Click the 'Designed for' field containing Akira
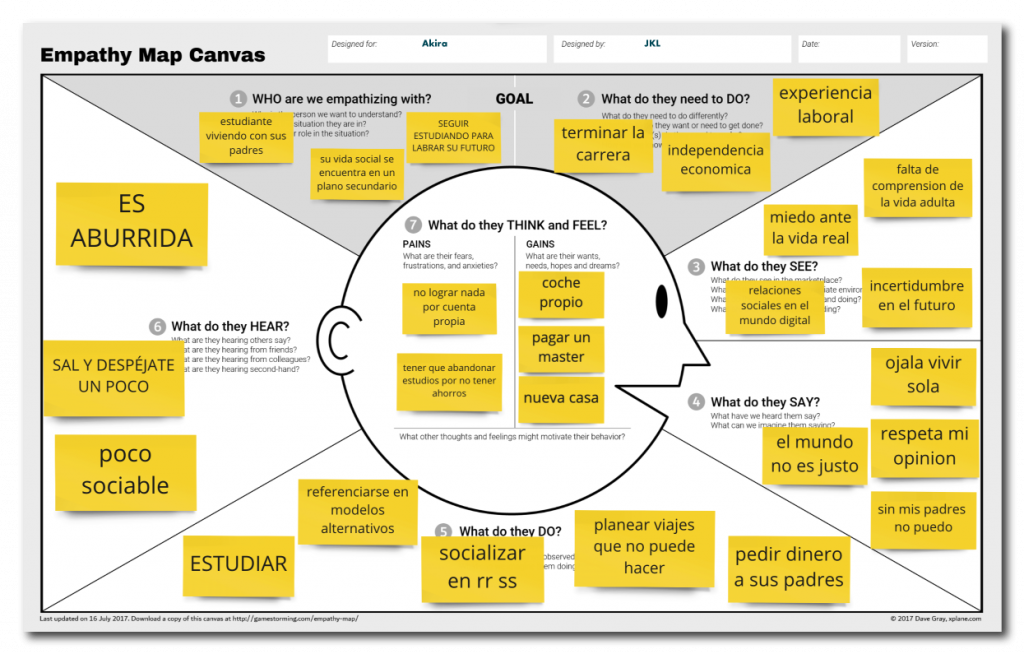Image resolution: width=1024 pixels, height=654 pixels. [436, 49]
